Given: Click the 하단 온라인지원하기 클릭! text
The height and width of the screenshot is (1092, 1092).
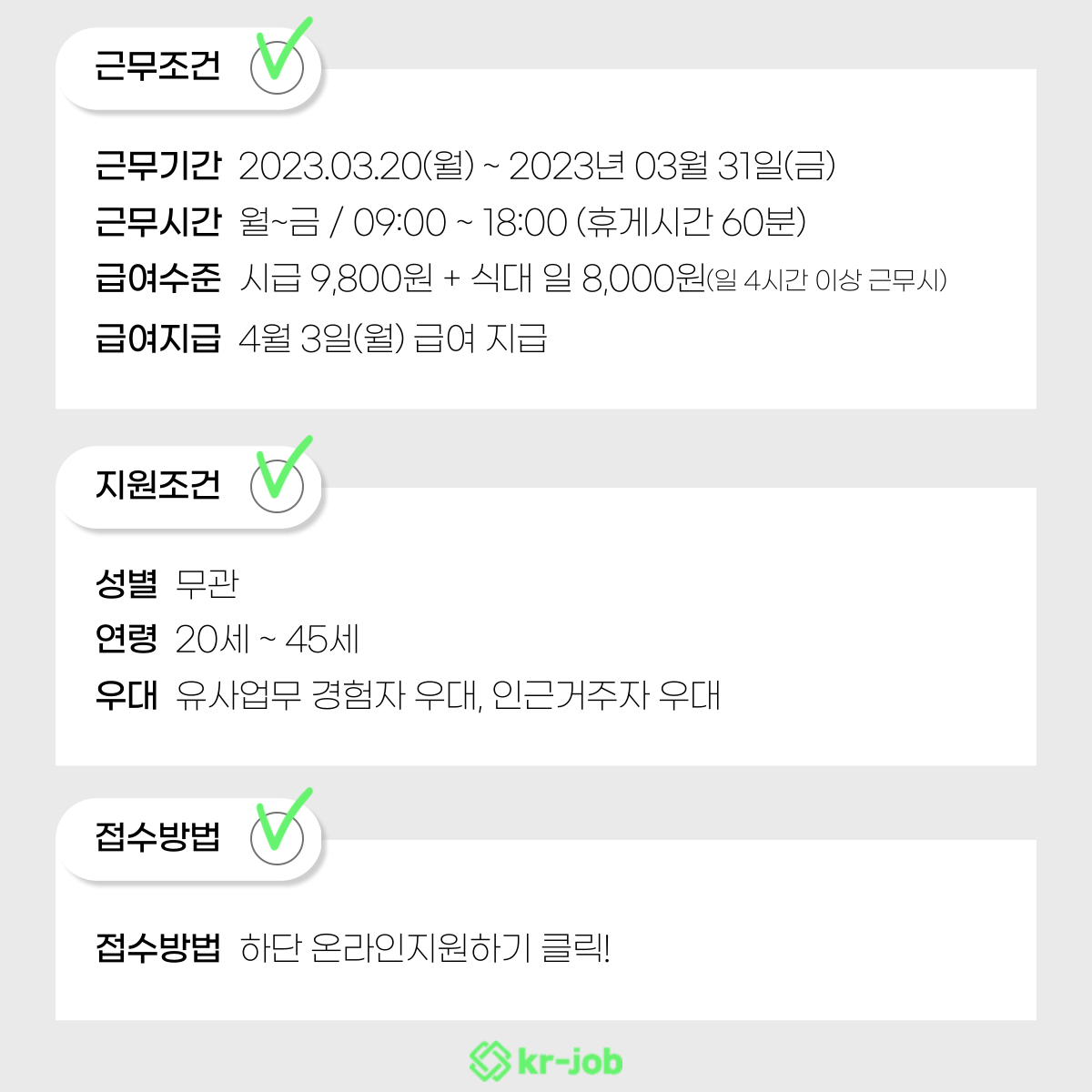Looking at the screenshot, I should pos(425,948).
